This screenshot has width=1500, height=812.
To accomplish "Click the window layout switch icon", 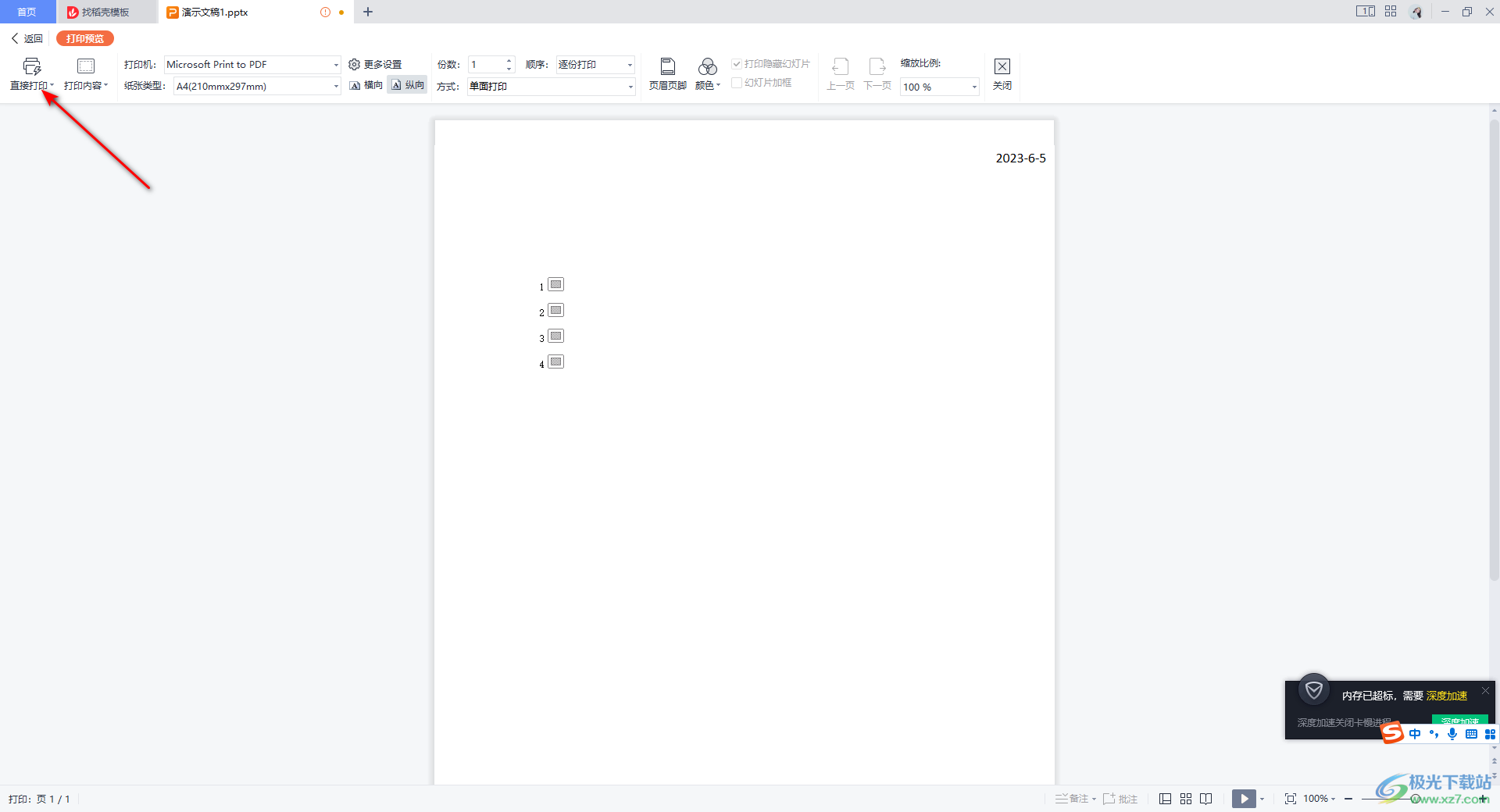I will [1366, 12].
